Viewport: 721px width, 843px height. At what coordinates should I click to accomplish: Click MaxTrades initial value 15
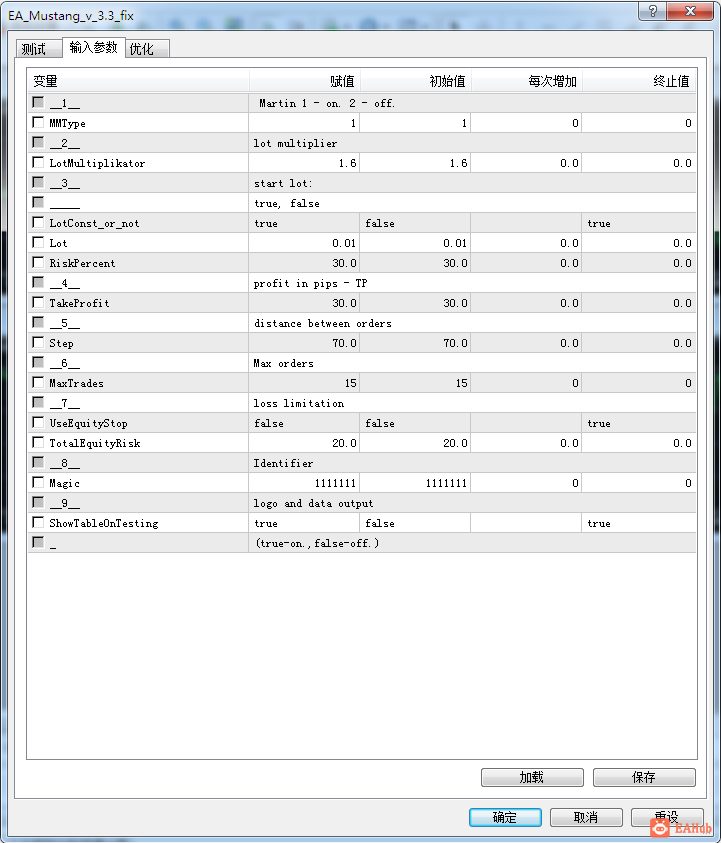(x=415, y=383)
